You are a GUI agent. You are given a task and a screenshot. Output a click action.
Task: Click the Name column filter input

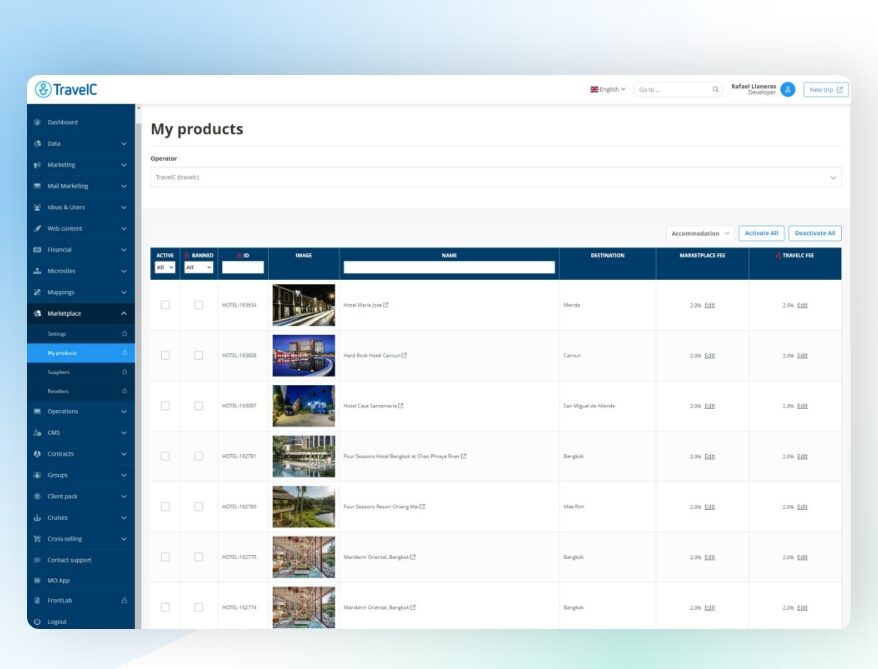pos(449,268)
